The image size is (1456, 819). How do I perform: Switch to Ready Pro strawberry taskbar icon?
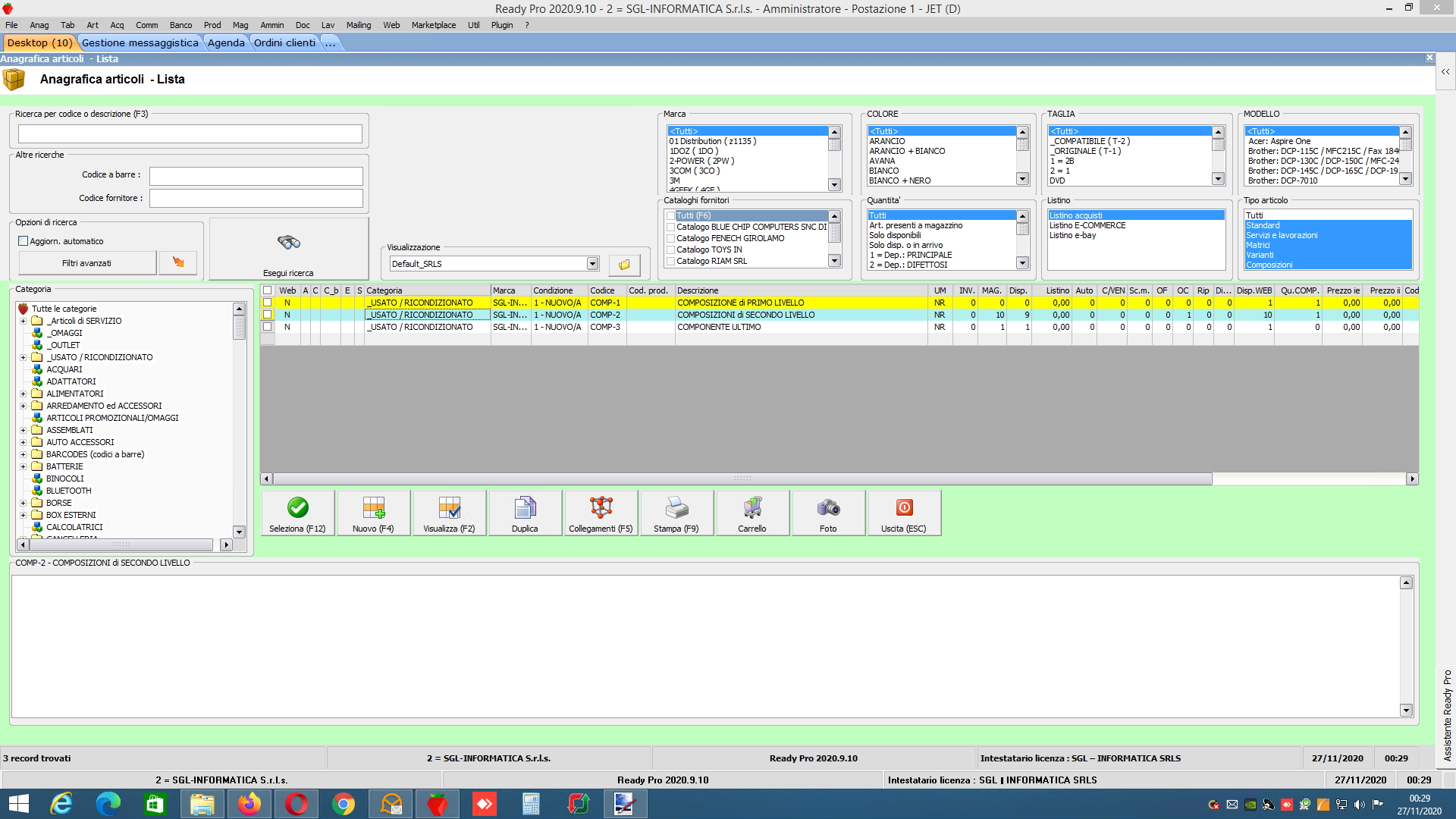[437, 804]
